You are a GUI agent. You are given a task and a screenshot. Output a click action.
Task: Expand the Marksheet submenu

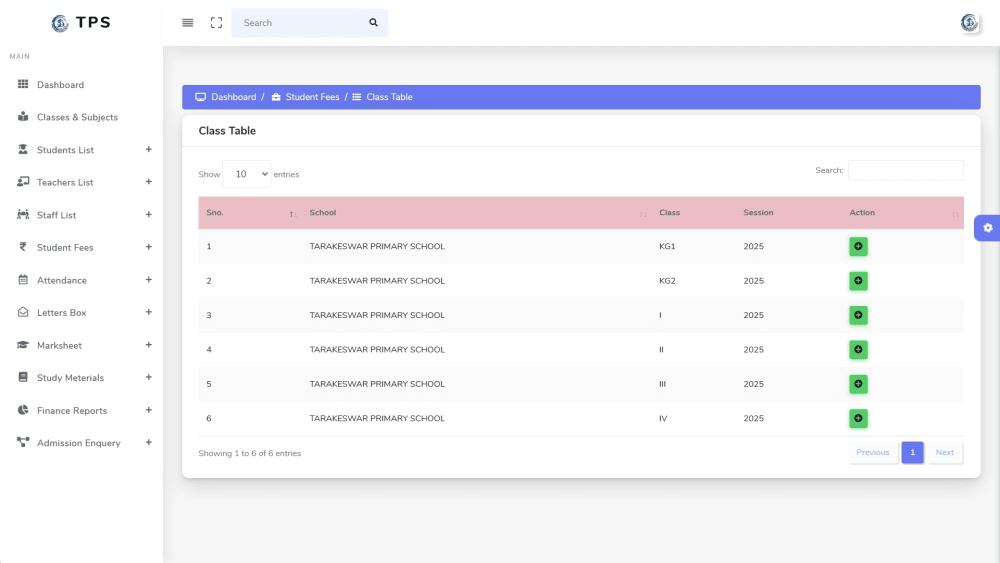pos(149,345)
